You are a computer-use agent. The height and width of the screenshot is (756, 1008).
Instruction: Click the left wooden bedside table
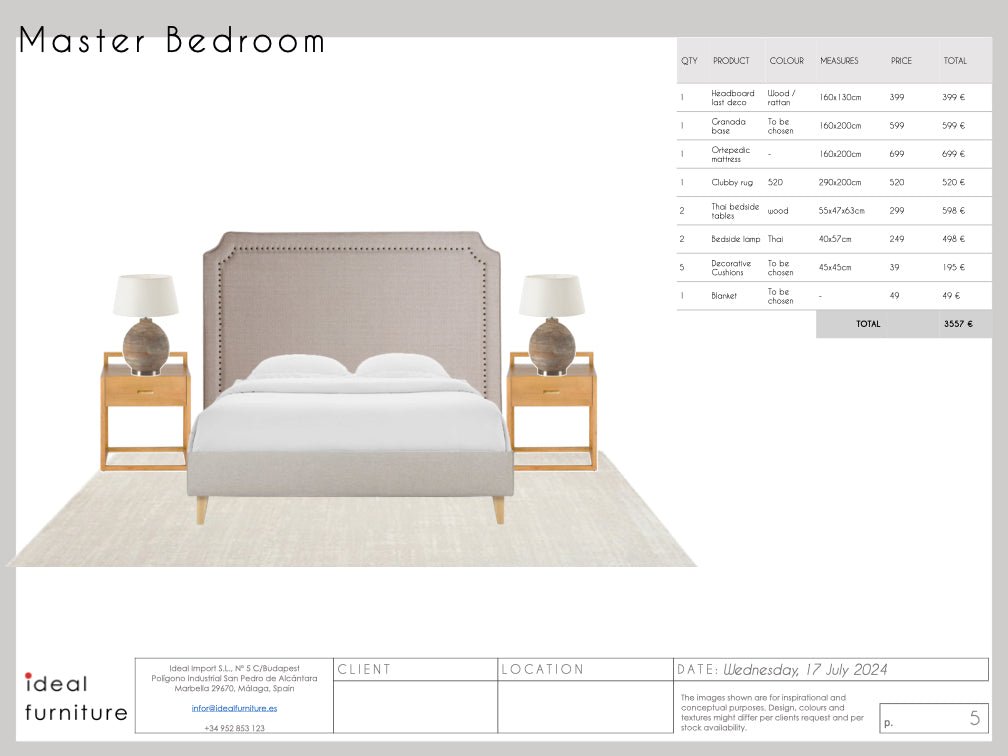coord(145,410)
